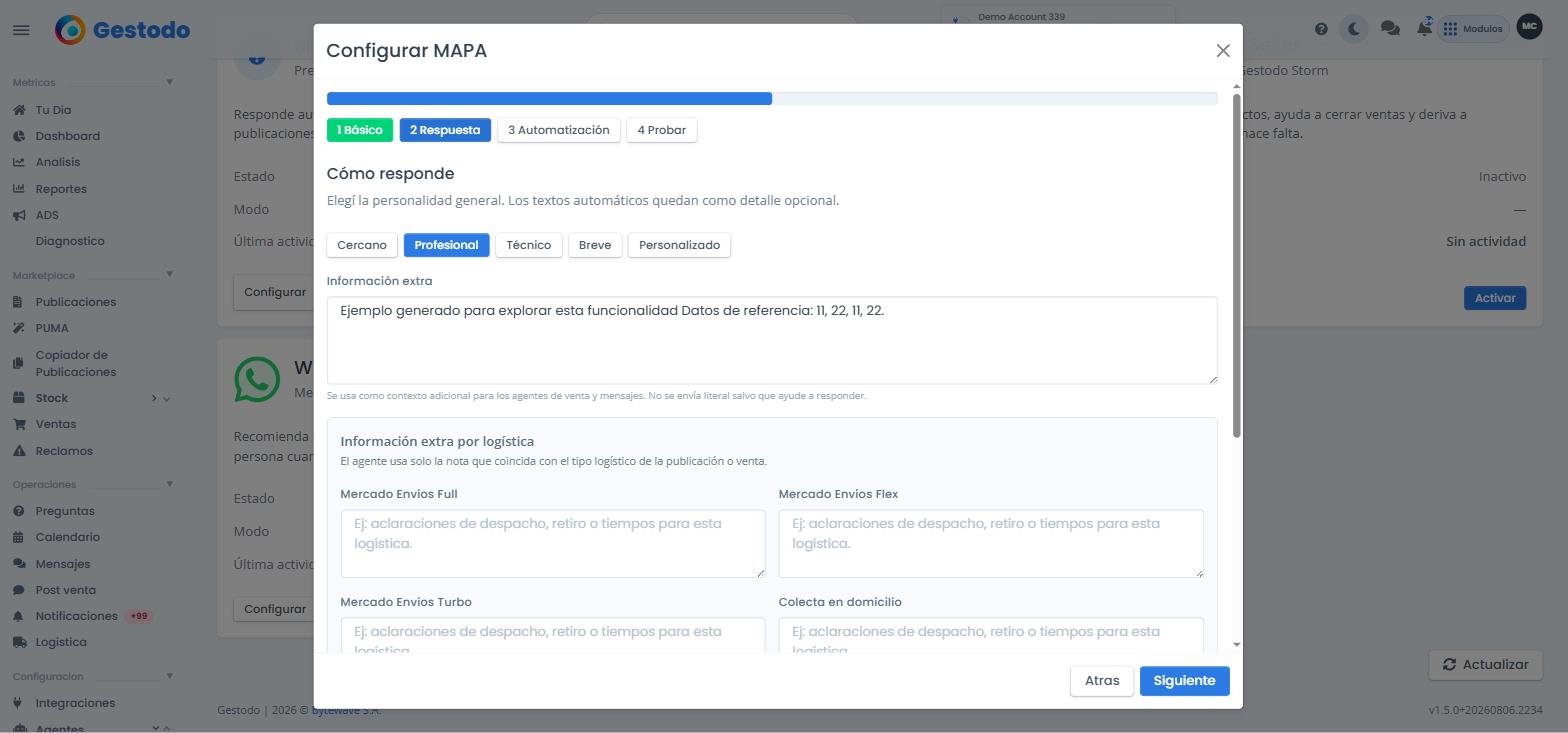The image size is (1568, 733).
Task: Click Activar in background page
Action: click(x=1495, y=298)
